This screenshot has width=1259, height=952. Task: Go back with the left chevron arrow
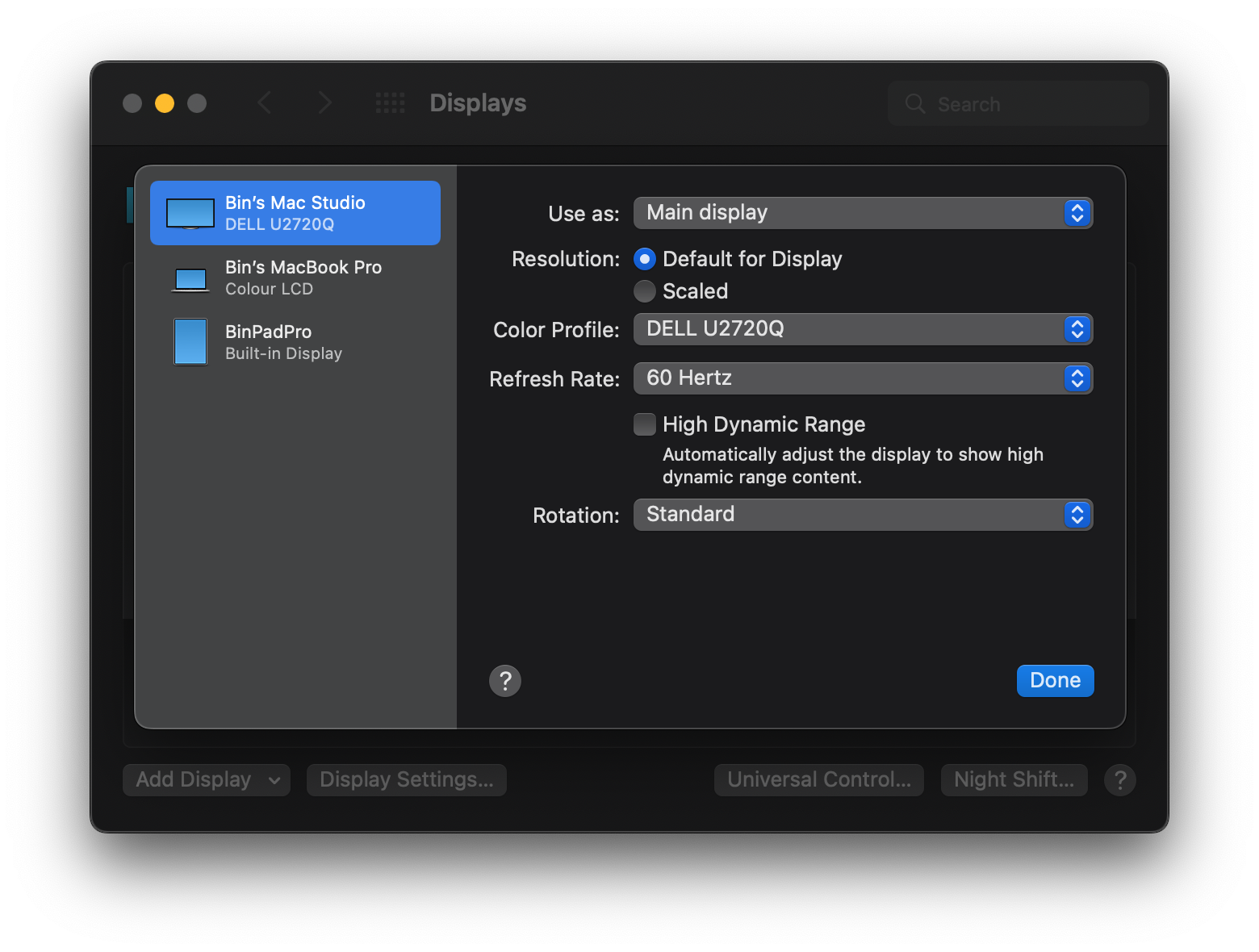pos(265,103)
